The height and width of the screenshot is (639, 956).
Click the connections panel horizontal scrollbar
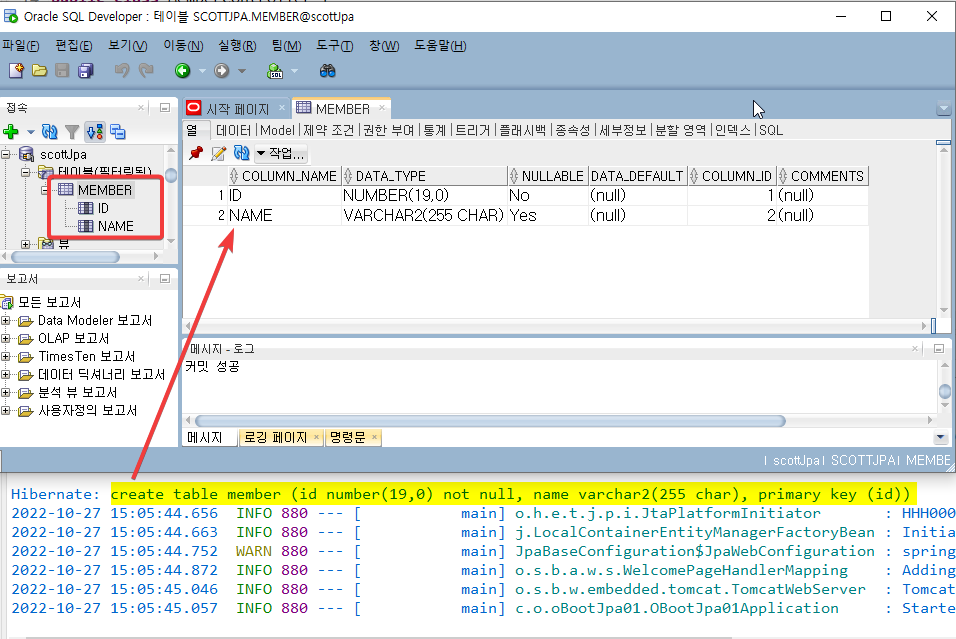65,257
